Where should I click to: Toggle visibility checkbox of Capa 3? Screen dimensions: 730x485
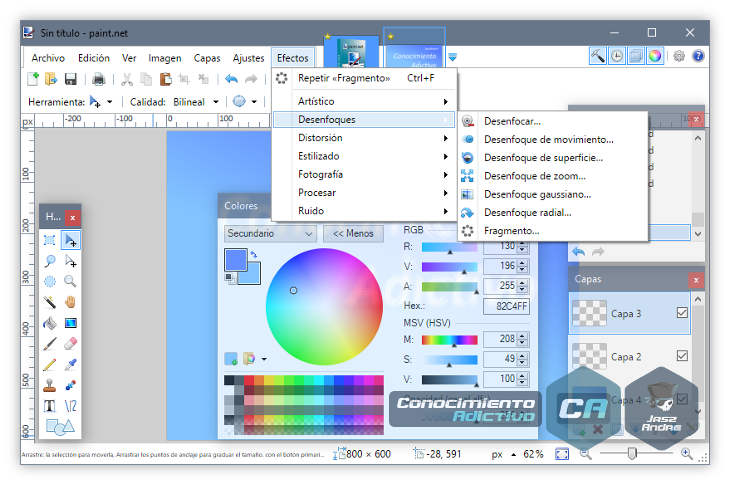[x=682, y=313]
